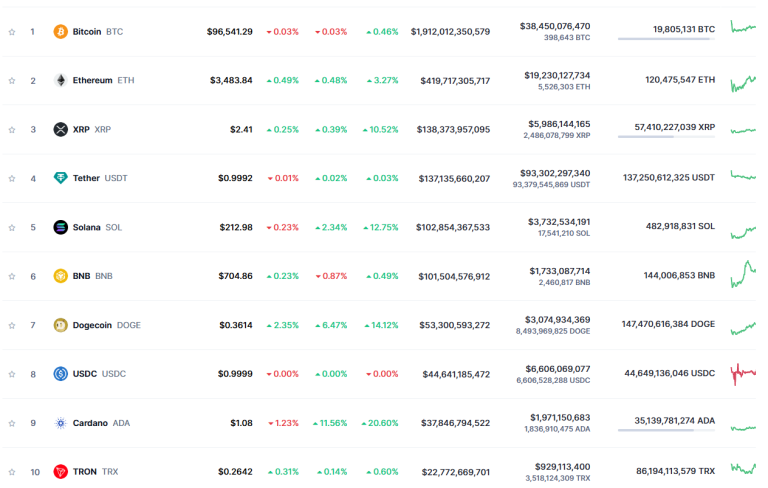Open the Ethereum coin page link

click(92, 80)
